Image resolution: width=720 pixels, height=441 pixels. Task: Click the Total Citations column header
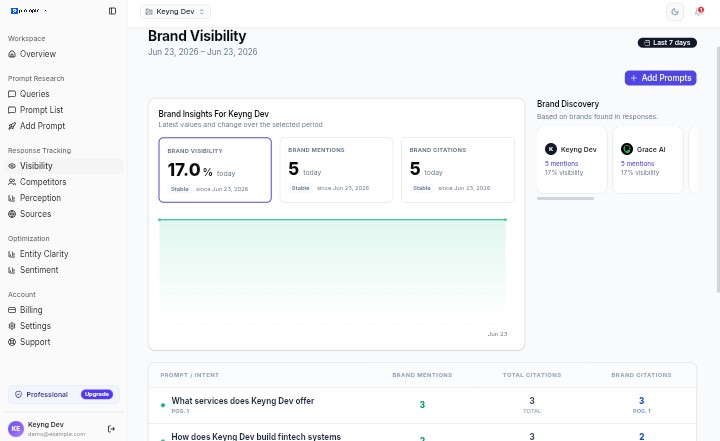point(532,375)
